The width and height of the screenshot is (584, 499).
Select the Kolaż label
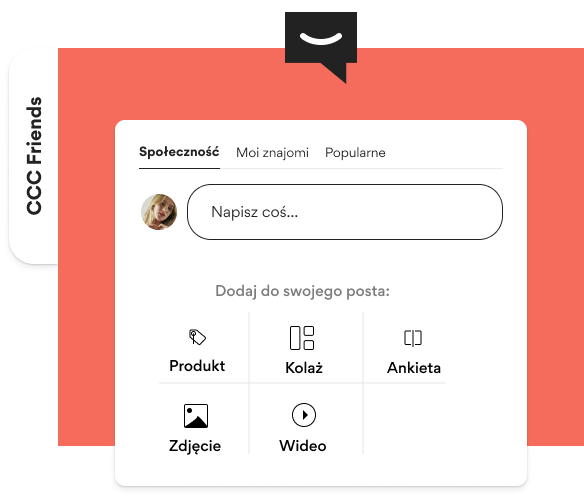coord(304,368)
